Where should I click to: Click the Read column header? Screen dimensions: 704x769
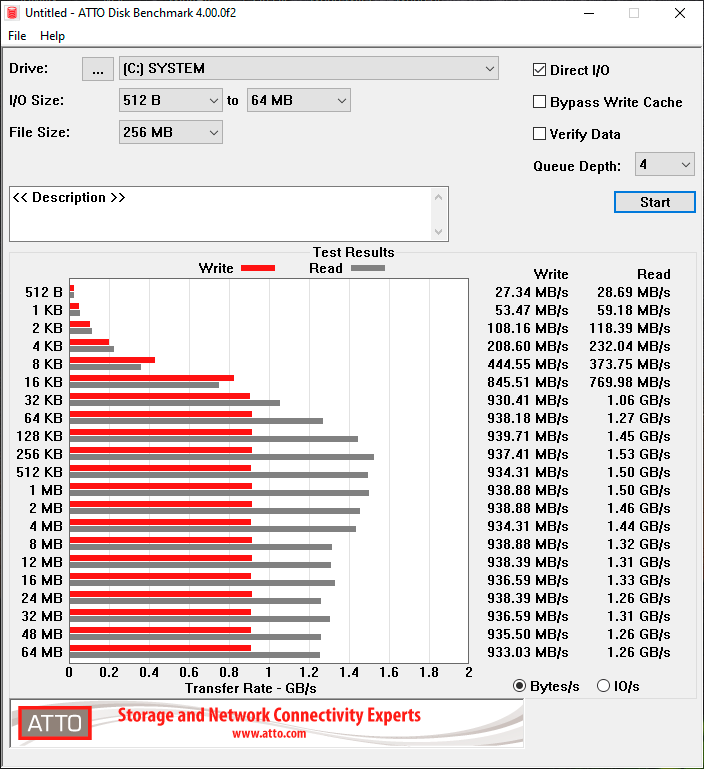click(653, 274)
